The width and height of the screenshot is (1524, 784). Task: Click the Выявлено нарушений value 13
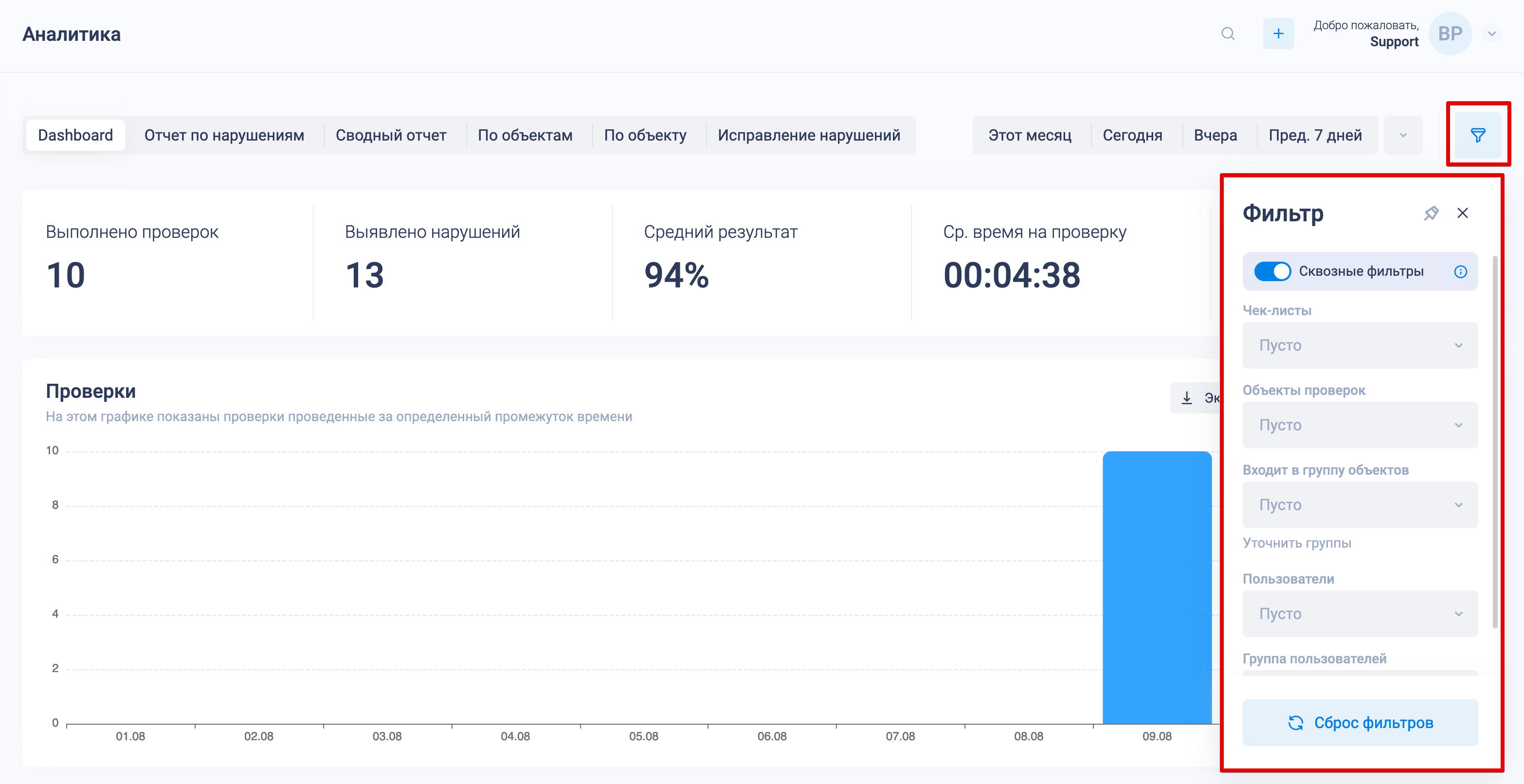(364, 276)
